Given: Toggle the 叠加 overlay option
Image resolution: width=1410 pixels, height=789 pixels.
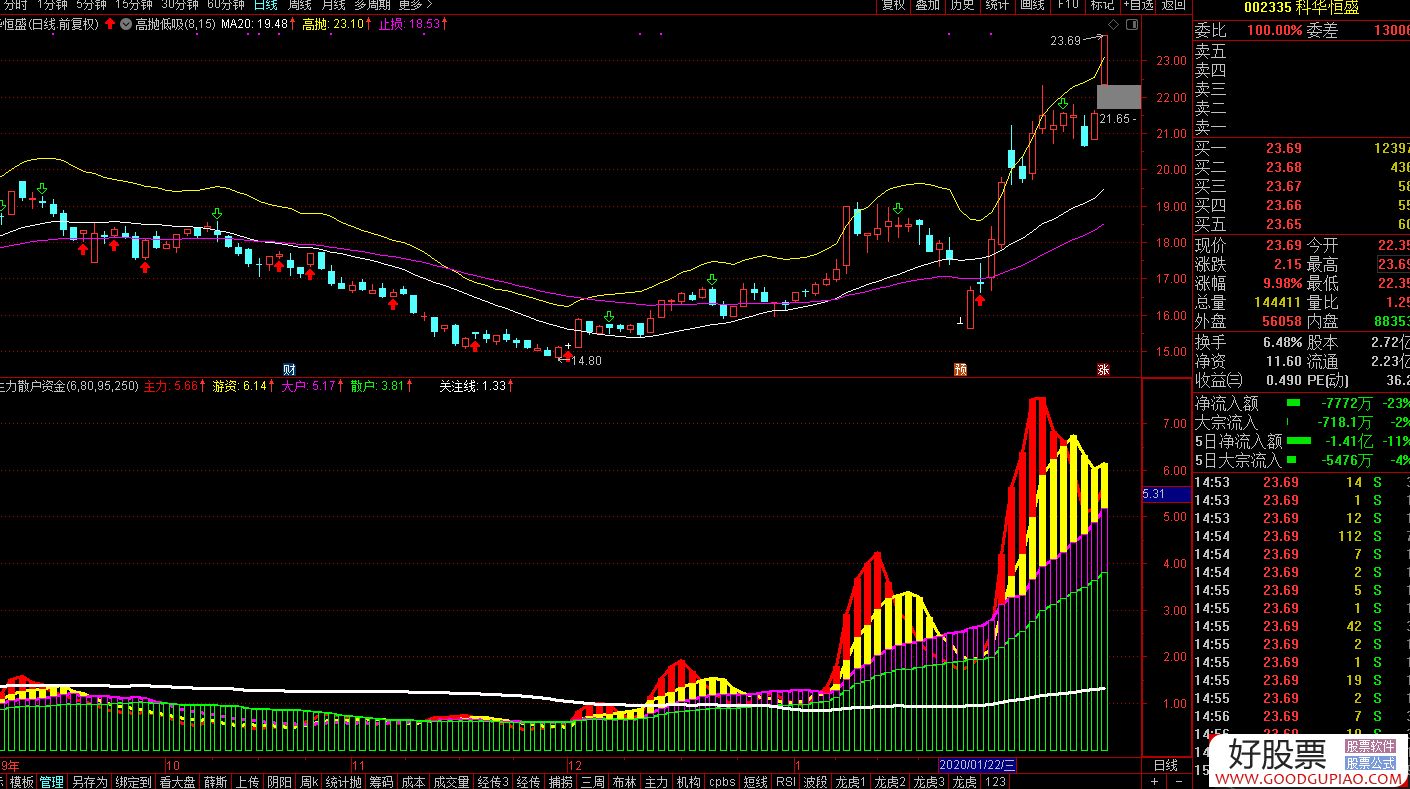Looking at the screenshot, I should (x=927, y=5).
